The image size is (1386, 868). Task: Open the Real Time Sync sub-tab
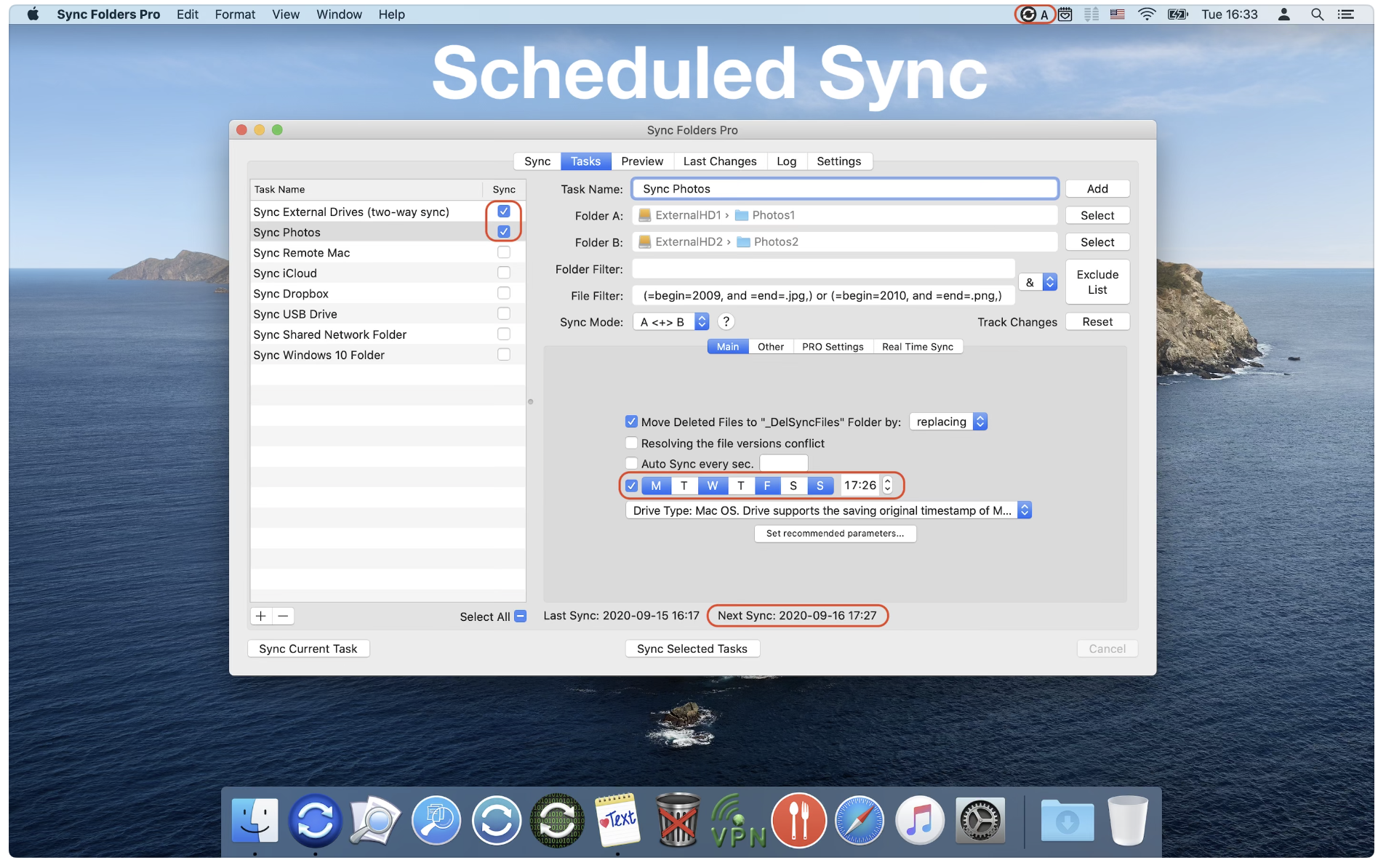pyautogui.click(x=917, y=347)
